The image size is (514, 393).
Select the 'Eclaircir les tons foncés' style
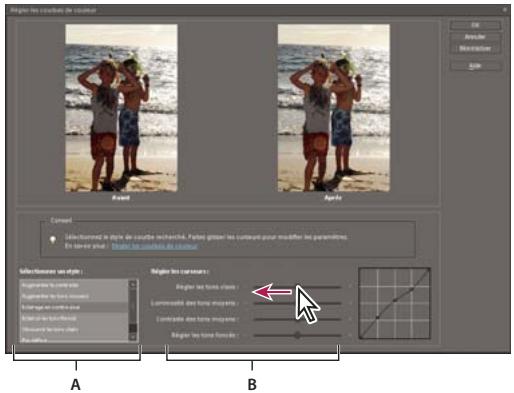(74, 318)
